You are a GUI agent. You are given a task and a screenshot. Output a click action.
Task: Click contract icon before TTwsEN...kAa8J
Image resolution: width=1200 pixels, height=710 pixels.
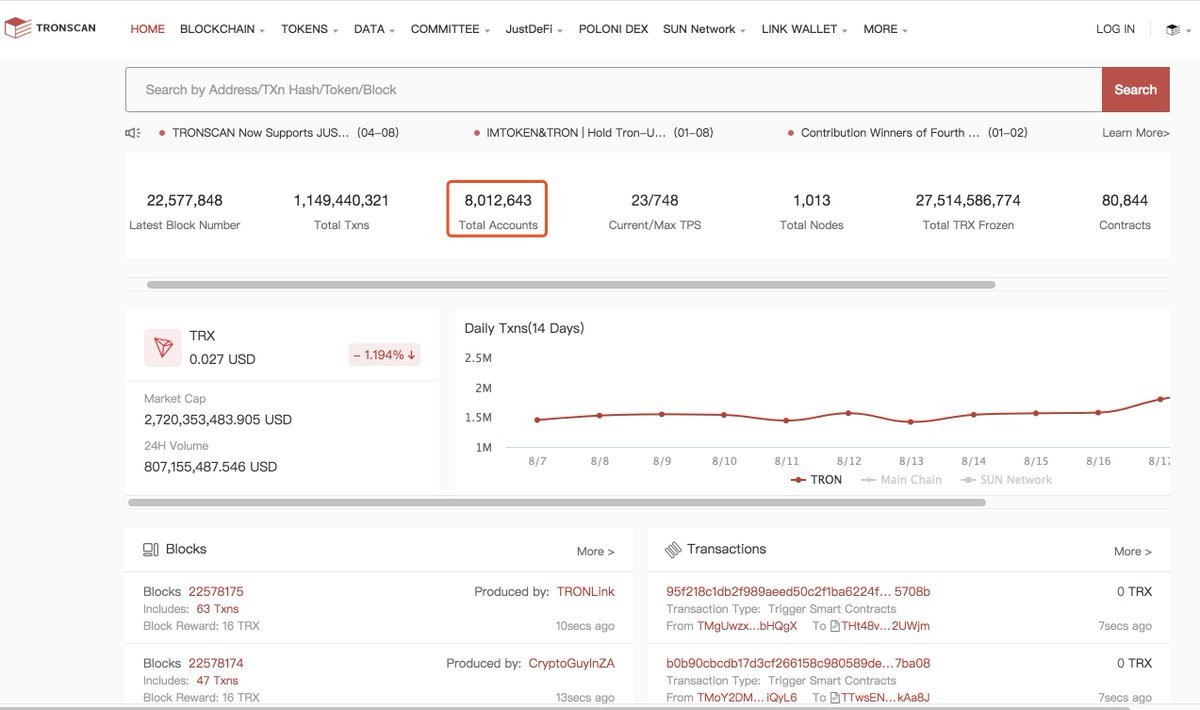click(x=835, y=697)
